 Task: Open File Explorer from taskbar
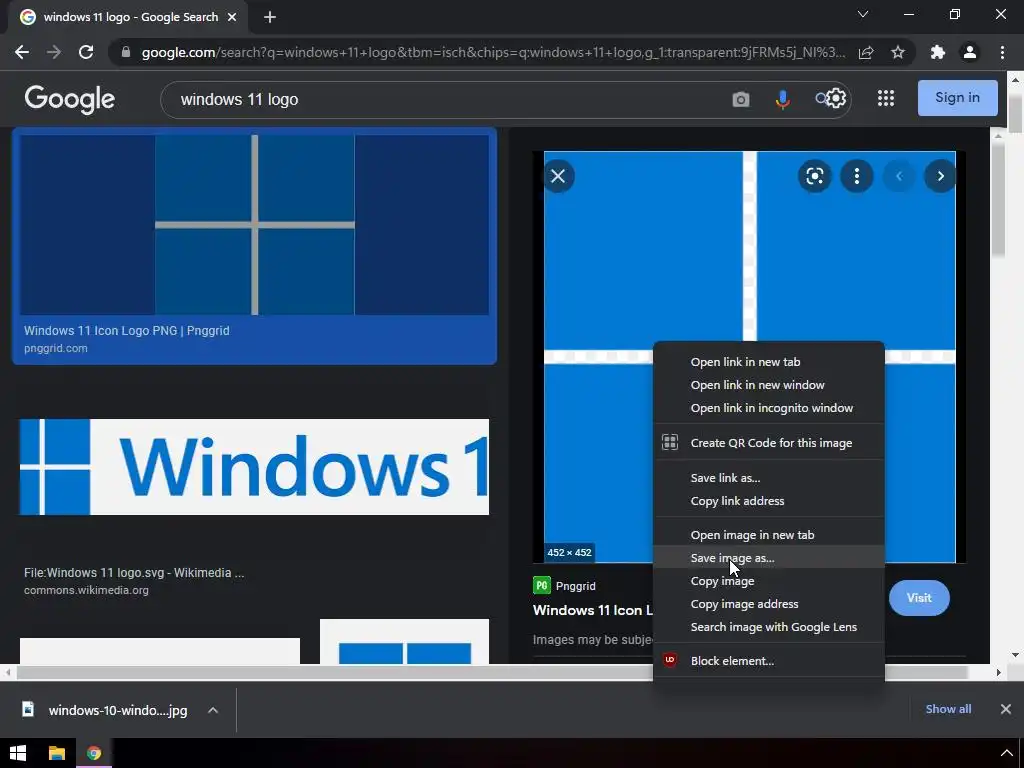tap(57, 753)
